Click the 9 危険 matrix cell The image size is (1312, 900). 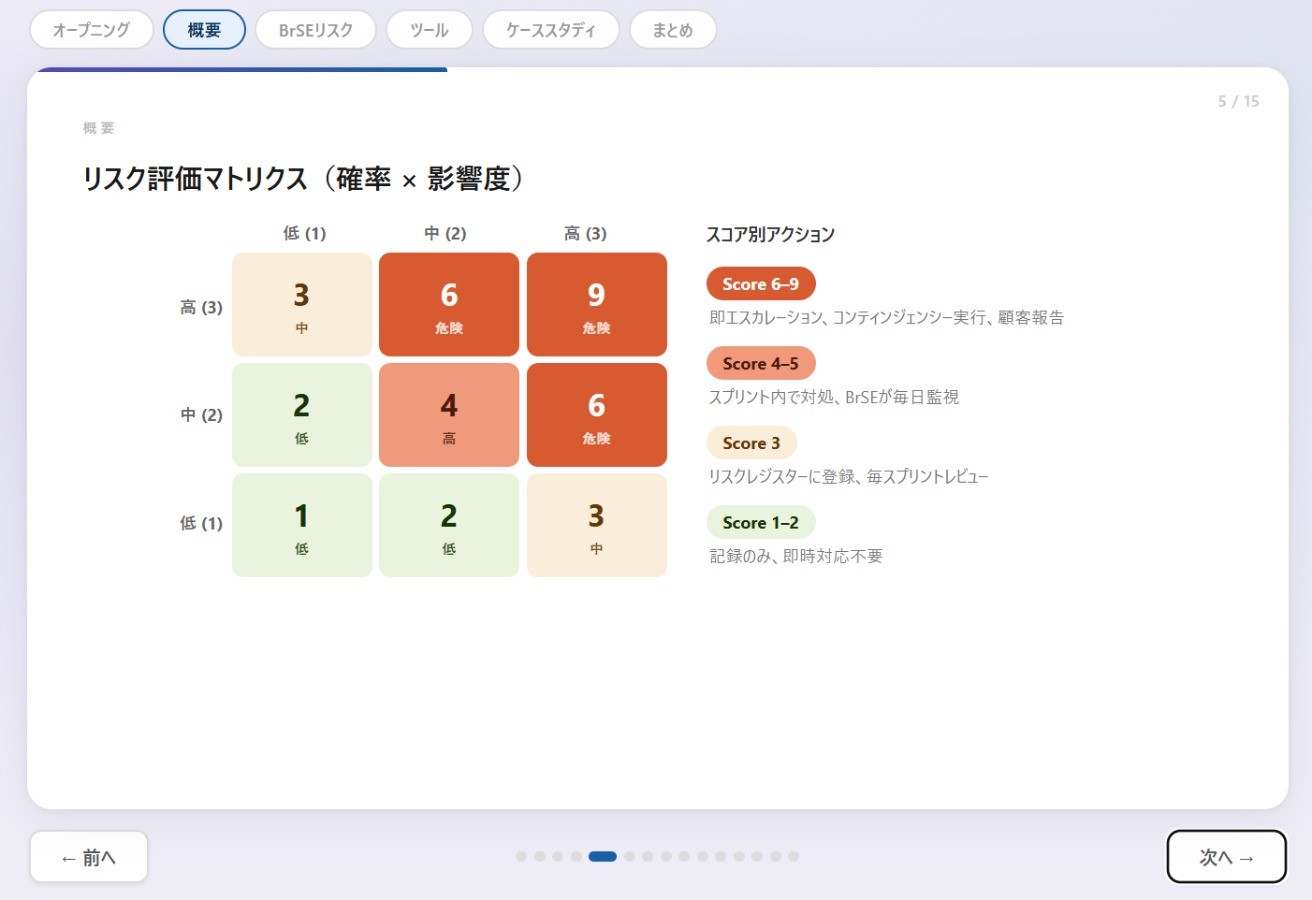597,304
